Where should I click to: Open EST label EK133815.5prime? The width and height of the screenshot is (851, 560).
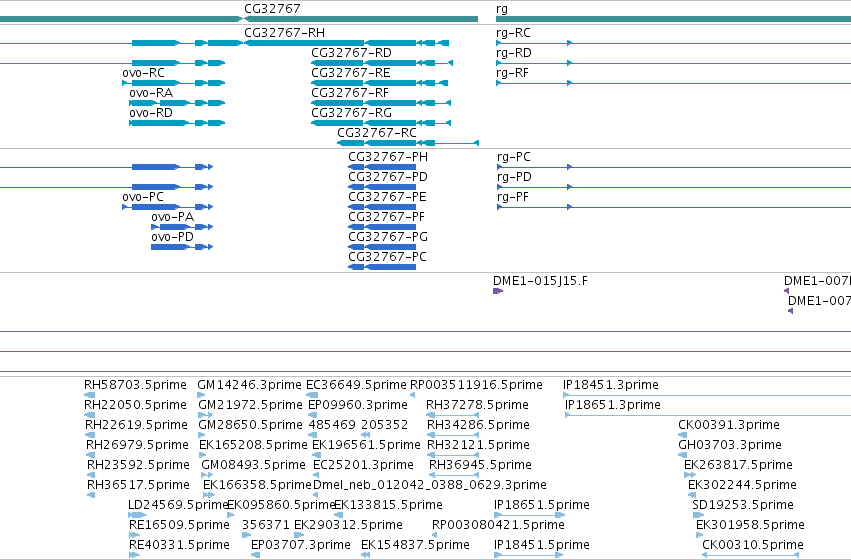(388, 505)
